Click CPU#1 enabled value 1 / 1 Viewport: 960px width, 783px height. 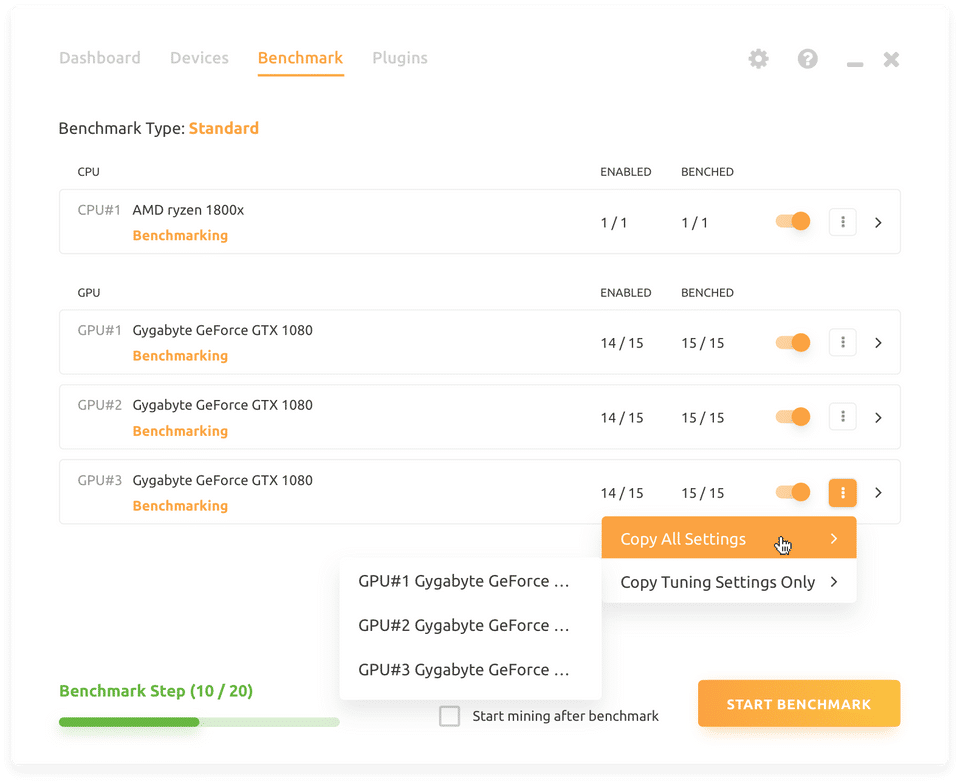pyautogui.click(x=614, y=223)
